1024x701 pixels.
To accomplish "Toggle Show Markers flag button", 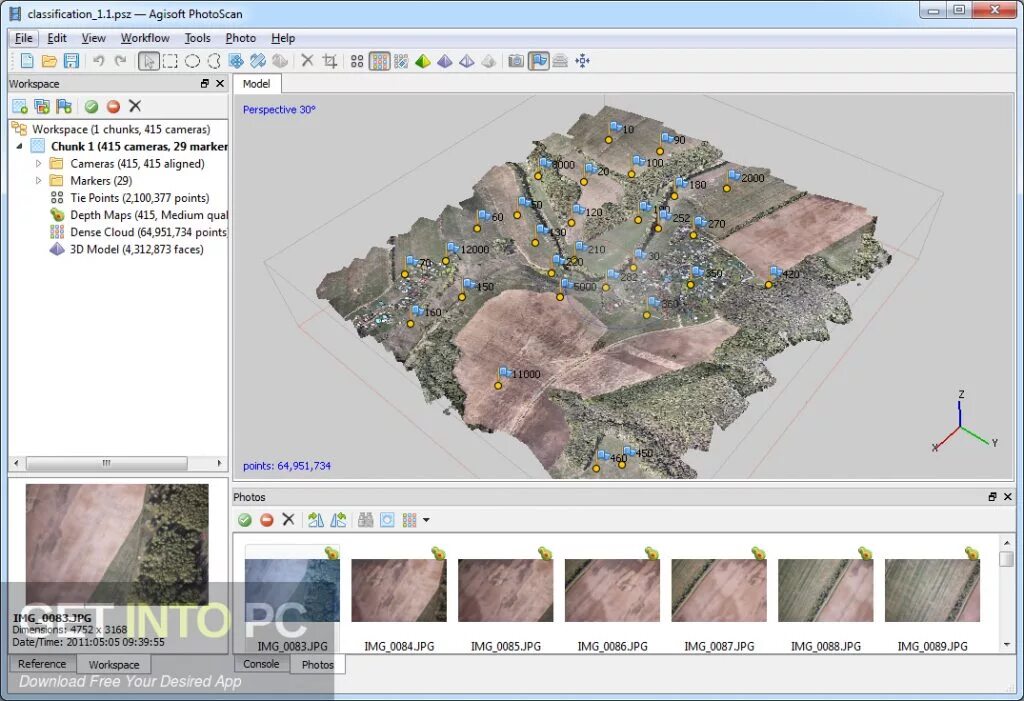I will click(539, 61).
